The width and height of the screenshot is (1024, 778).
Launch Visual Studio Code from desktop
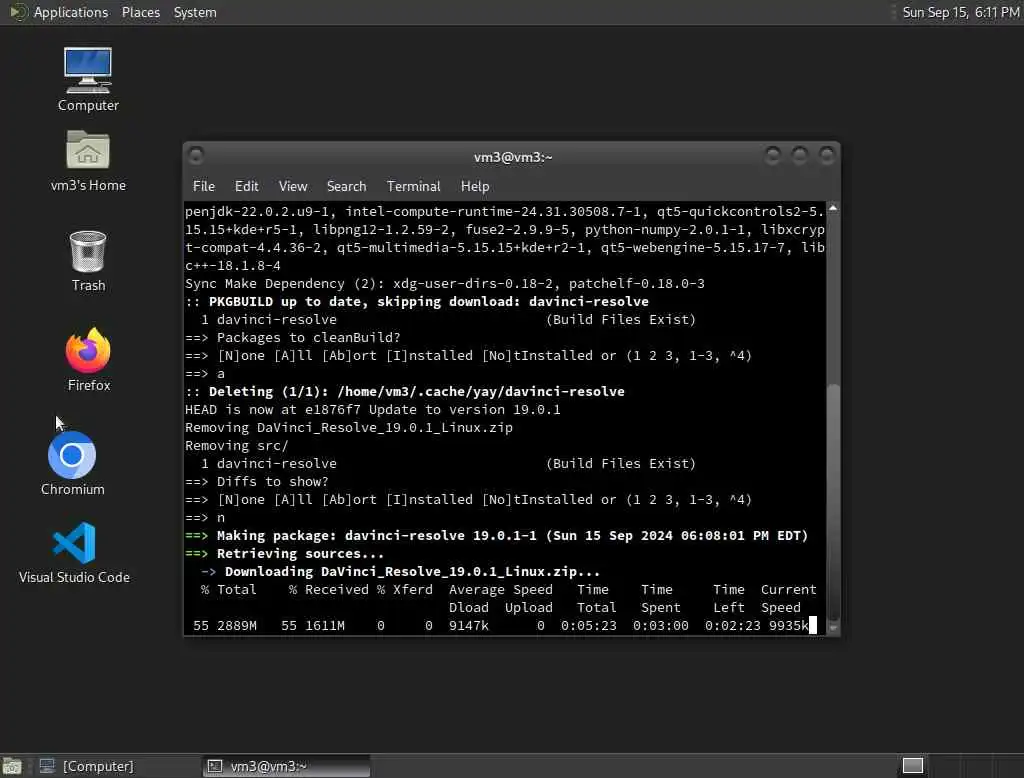pos(74,552)
